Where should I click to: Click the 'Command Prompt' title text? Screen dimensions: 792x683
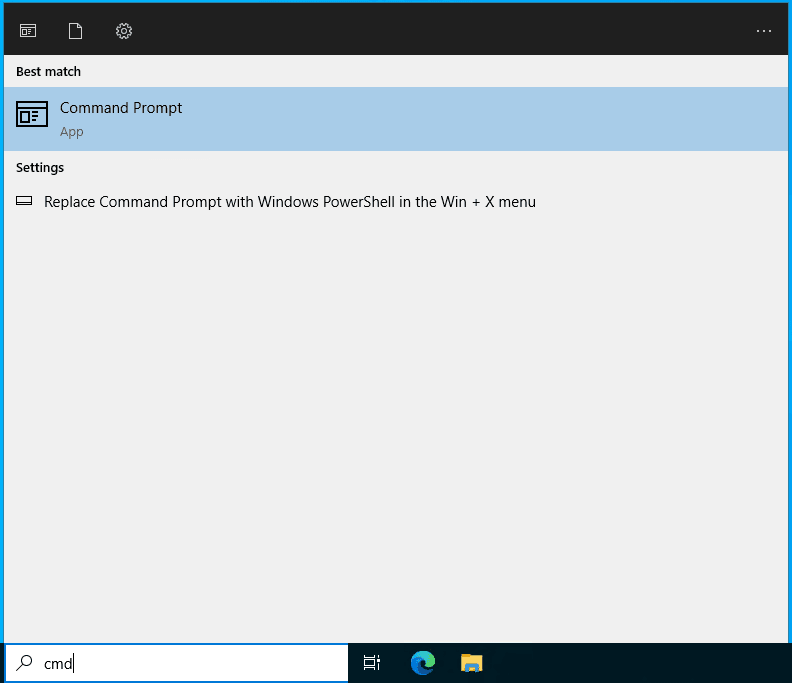[121, 108]
